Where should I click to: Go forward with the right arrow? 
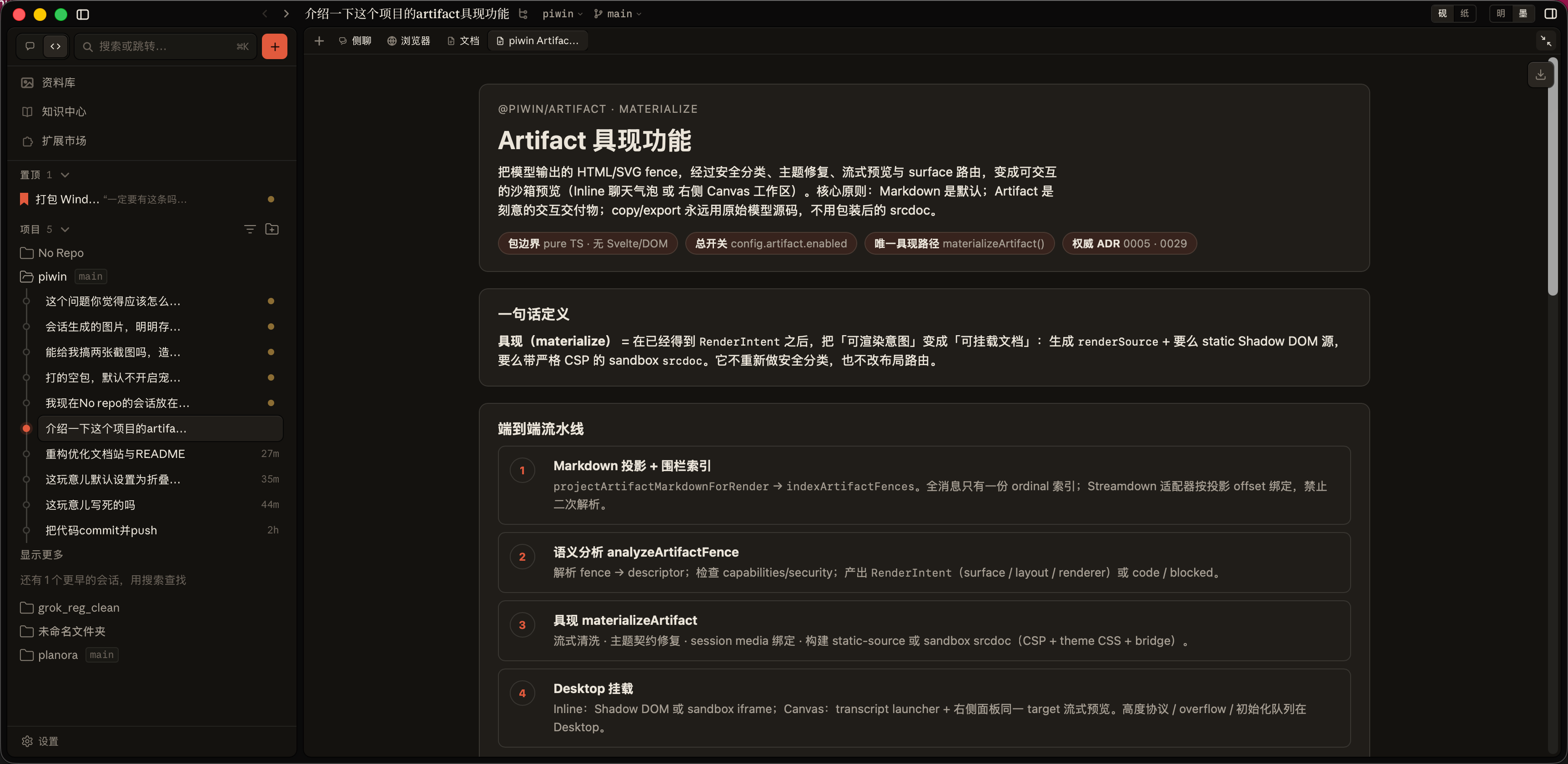(x=286, y=13)
